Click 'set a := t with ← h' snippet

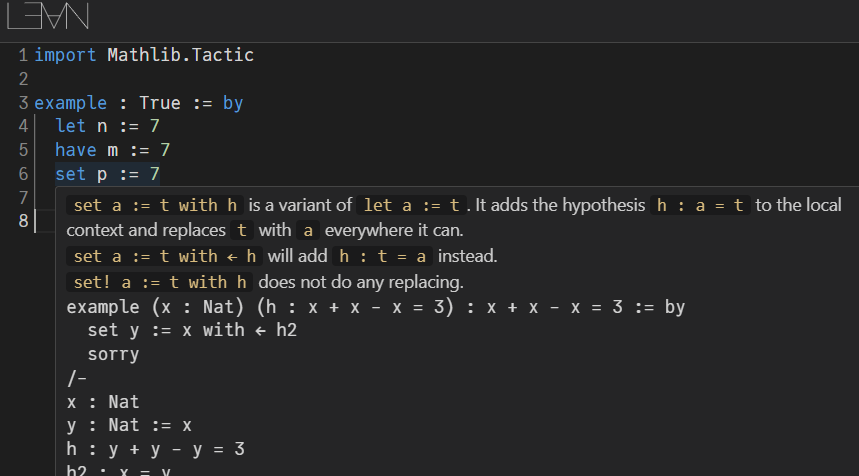click(165, 257)
